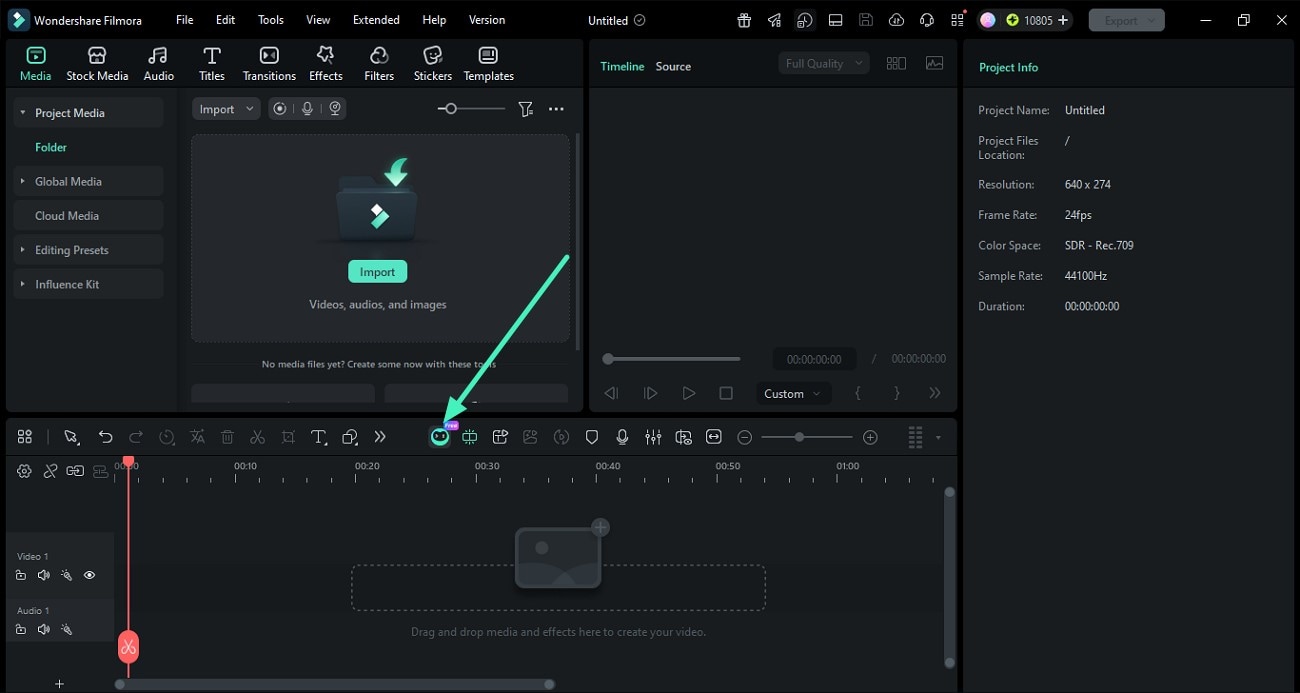Click the preview grid layout icon

point(896,63)
